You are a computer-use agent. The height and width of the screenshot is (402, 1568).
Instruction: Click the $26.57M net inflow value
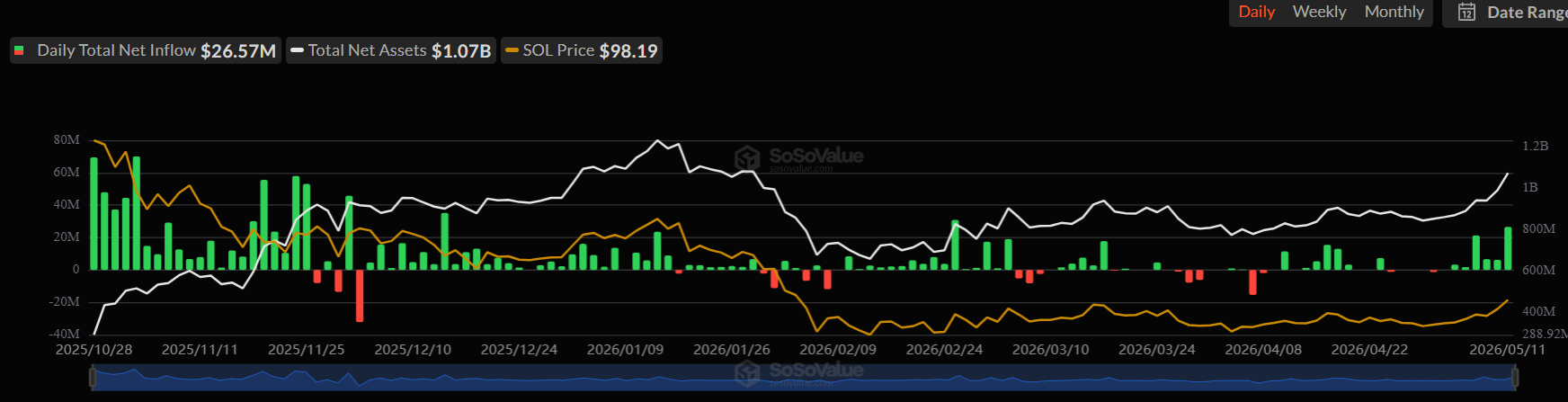[238, 51]
